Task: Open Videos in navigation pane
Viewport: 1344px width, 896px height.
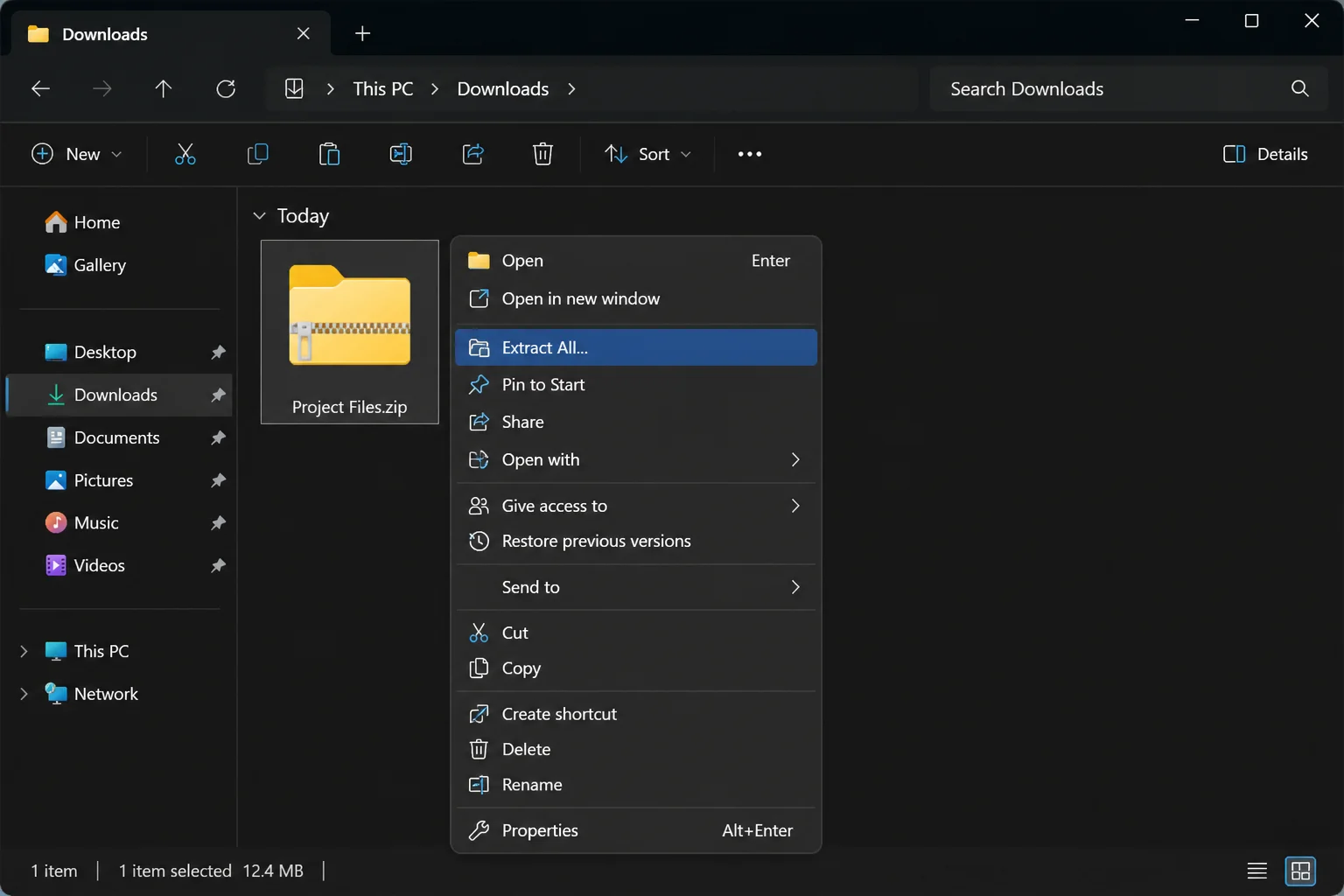Action: pyautogui.click(x=119, y=565)
